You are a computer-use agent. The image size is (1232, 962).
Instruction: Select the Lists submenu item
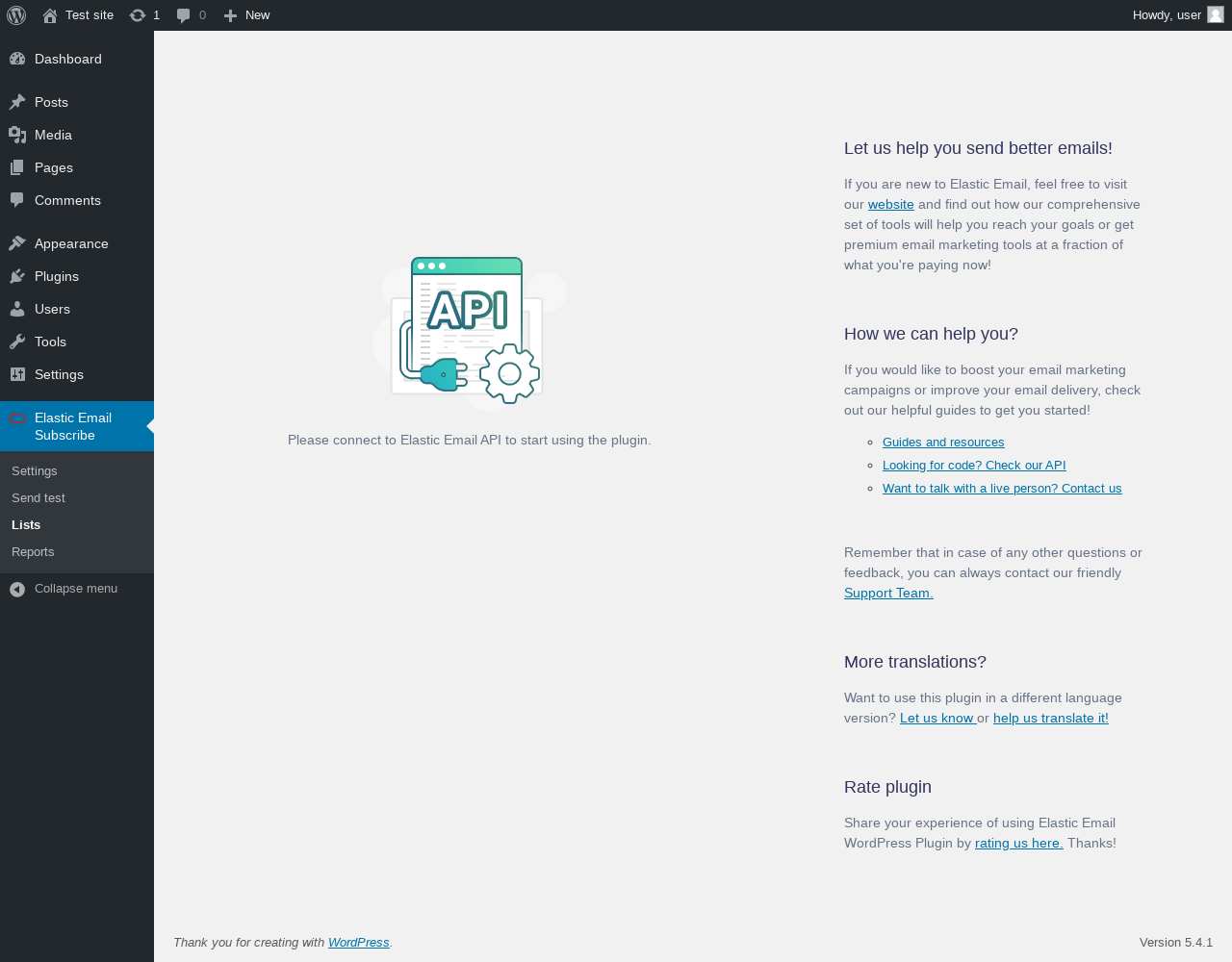[26, 524]
